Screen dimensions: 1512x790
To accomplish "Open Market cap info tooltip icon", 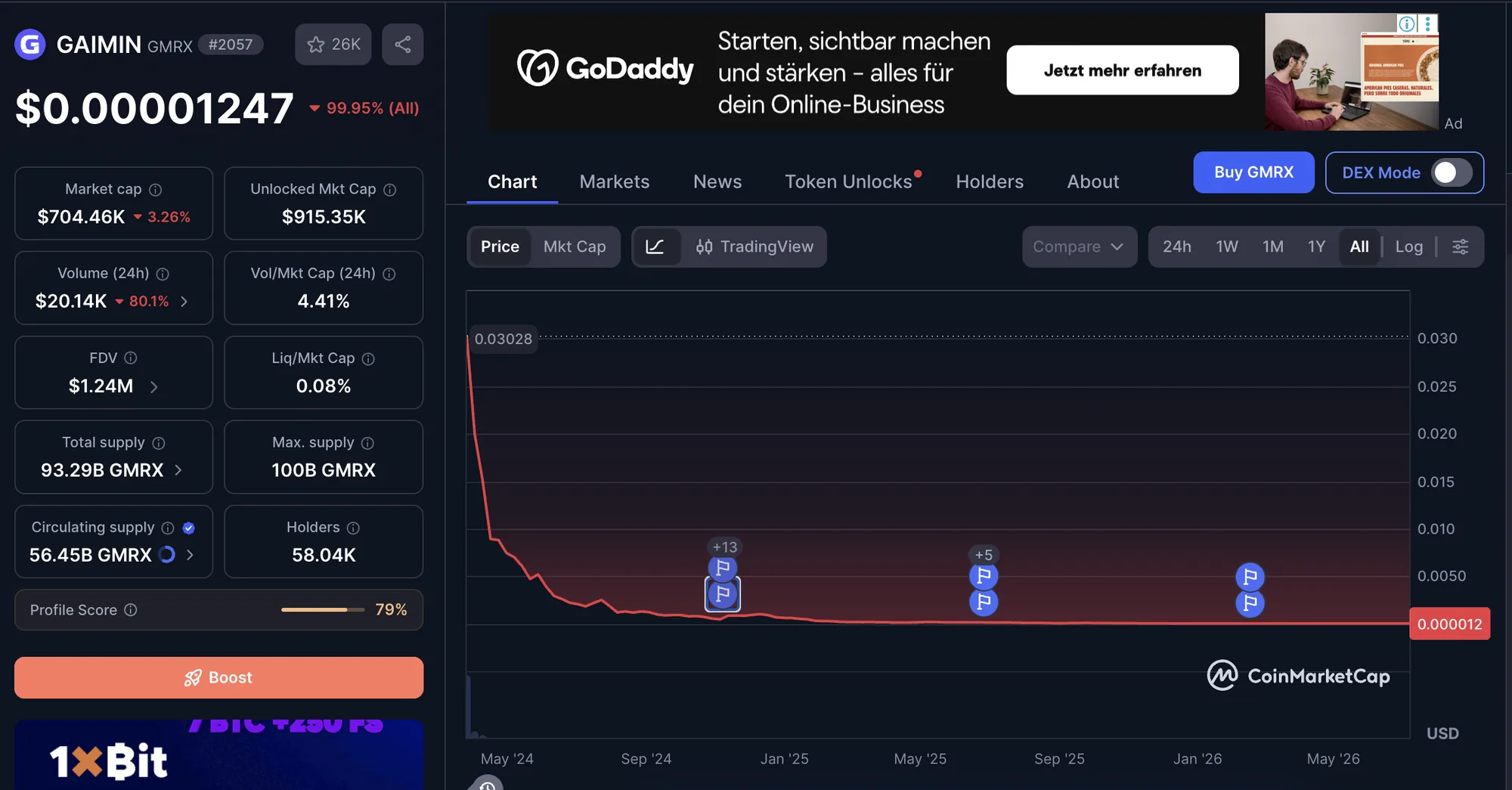I will [x=155, y=190].
